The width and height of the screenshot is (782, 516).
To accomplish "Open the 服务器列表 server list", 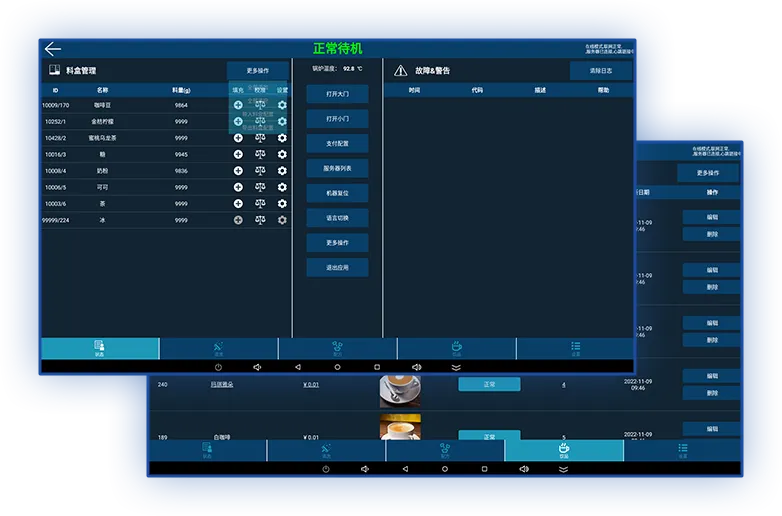I will pos(338,169).
